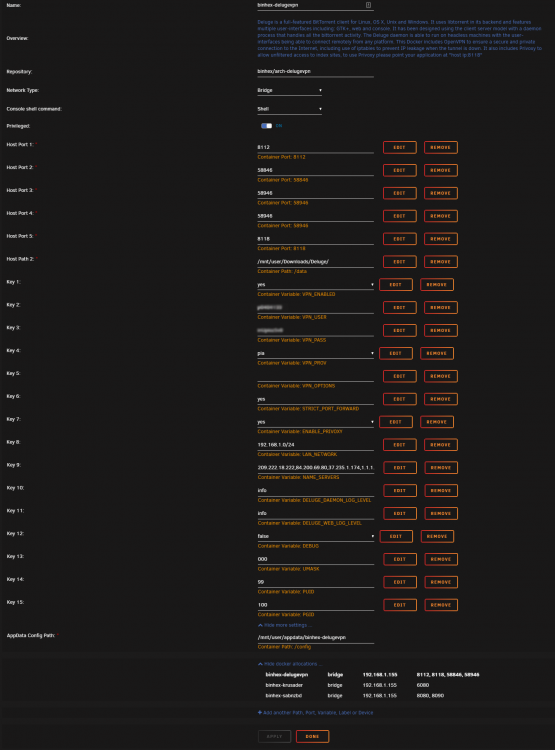
Task: Collapse the Hide docker allocations expander
Action: pyautogui.click(x=290, y=664)
